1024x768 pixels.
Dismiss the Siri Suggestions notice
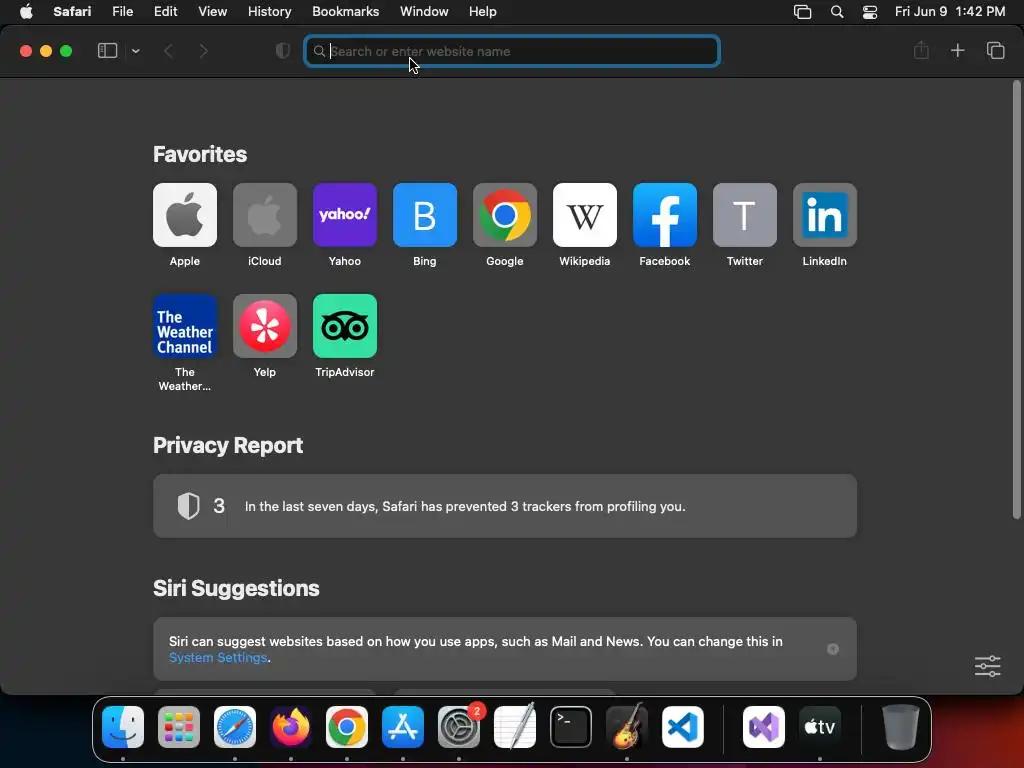[x=833, y=649]
